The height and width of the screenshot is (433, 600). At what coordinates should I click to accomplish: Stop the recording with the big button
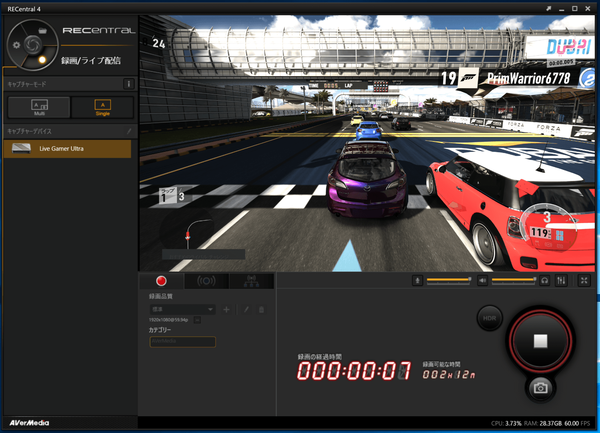pos(540,341)
